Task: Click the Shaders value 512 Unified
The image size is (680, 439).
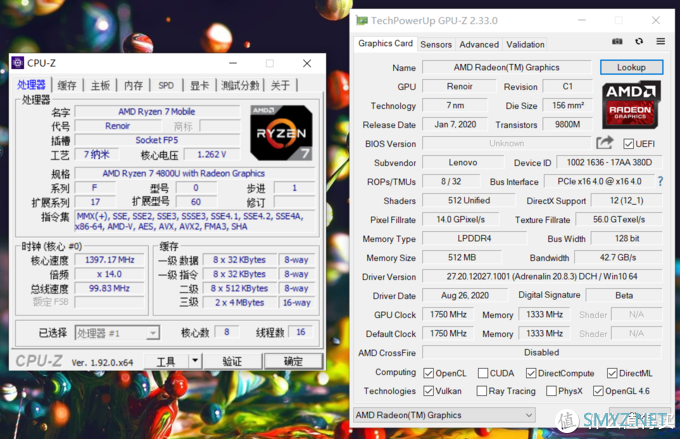Action: click(469, 200)
